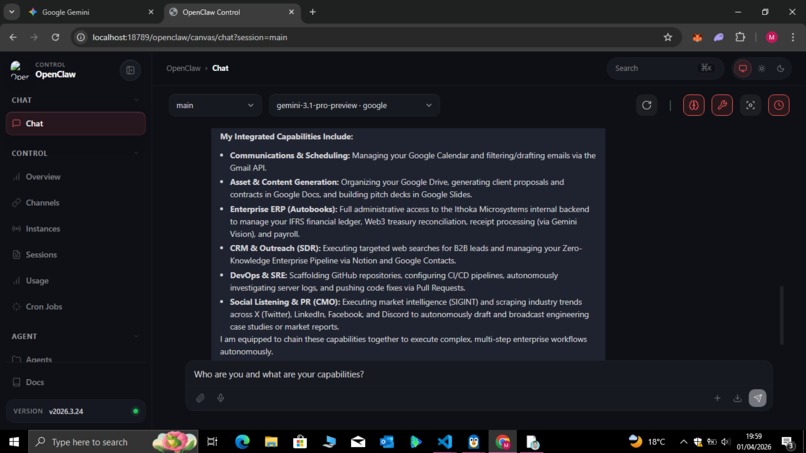Switch to light theme sun icon
This screenshot has height=453, width=806.
762,68
